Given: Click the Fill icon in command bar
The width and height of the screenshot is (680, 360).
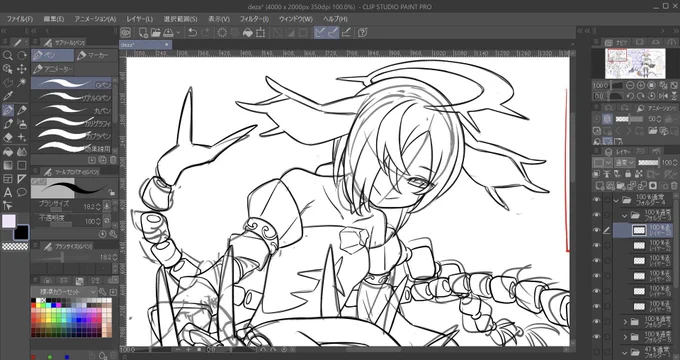Looking at the screenshot, I should [248, 33].
